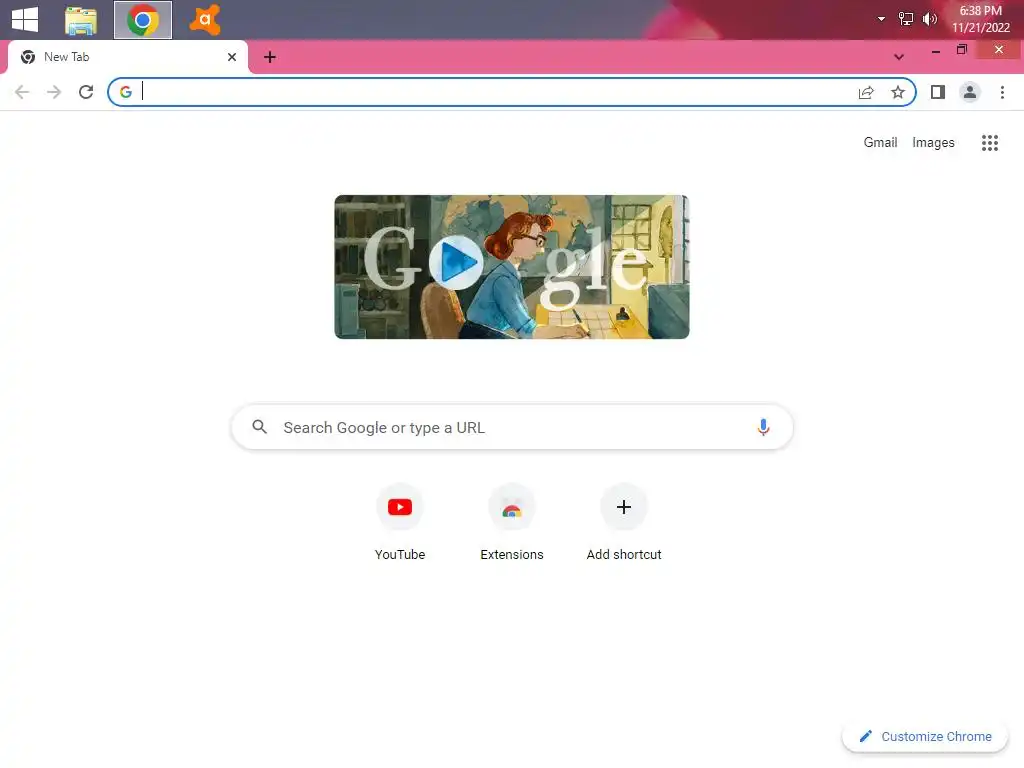Restore down the Chrome window
Viewport: 1024px width, 768px height.
pyautogui.click(x=962, y=50)
